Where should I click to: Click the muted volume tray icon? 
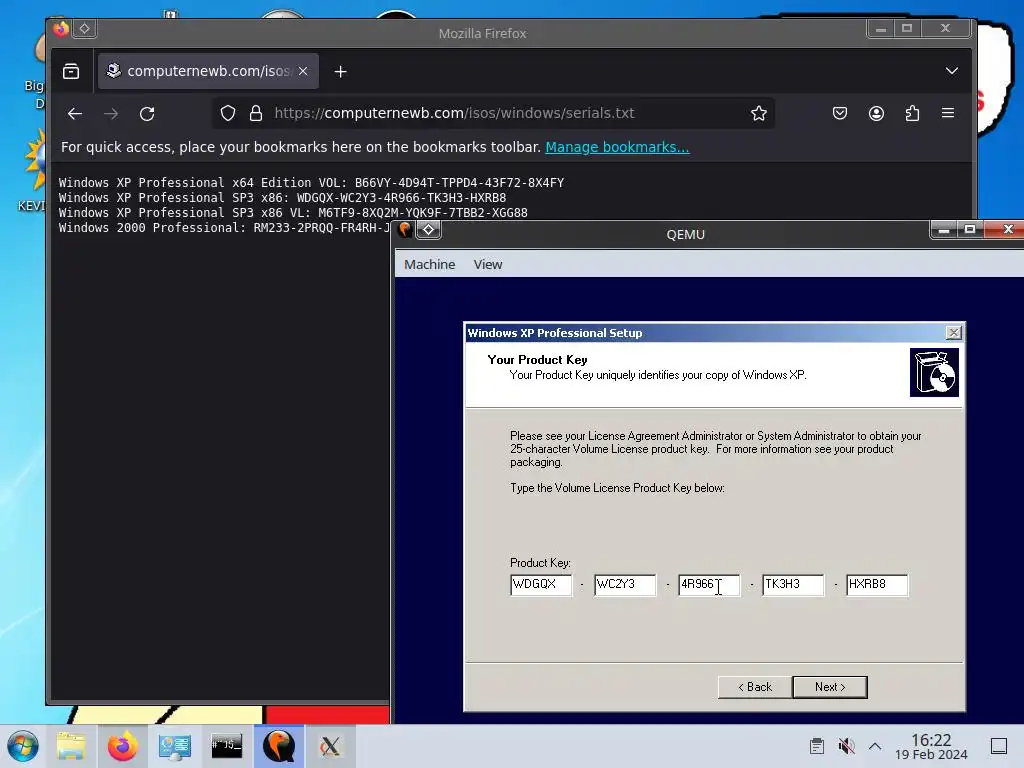point(846,746)
